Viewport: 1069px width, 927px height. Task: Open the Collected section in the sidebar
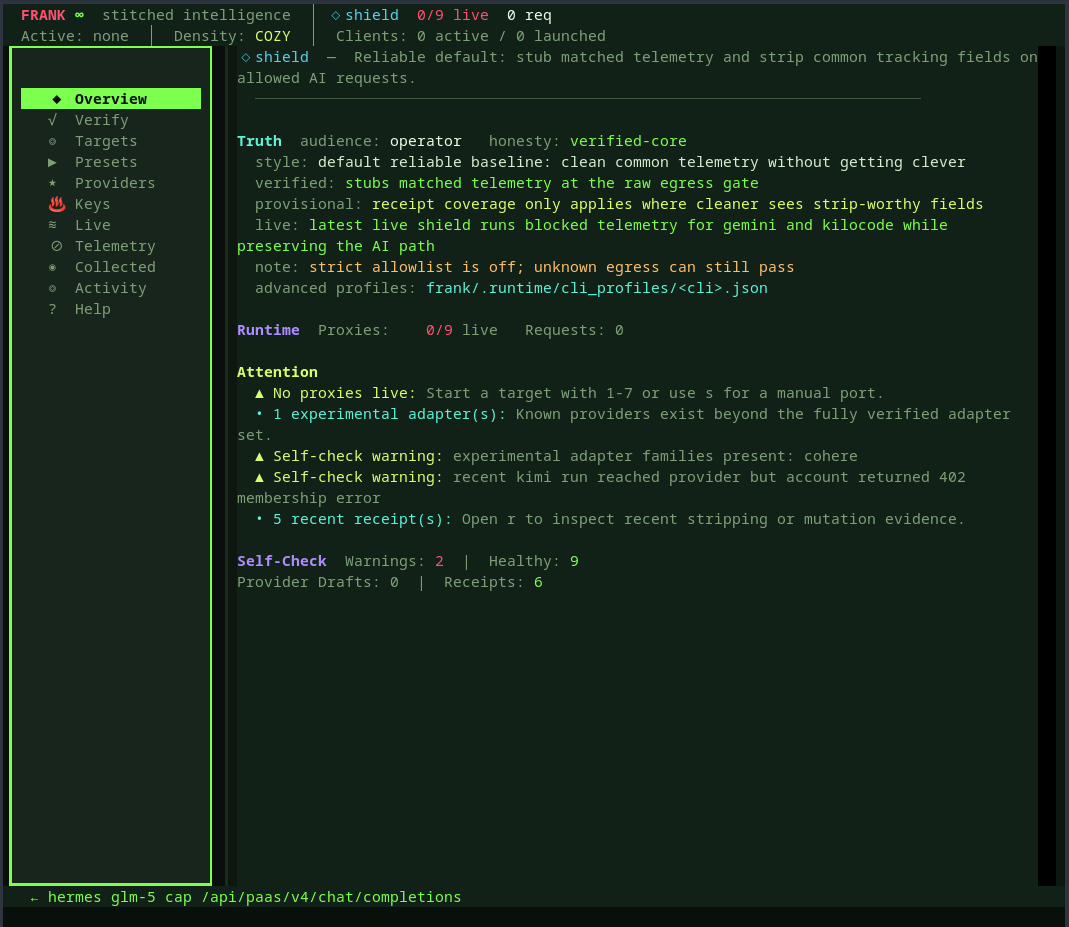(115, 267)
